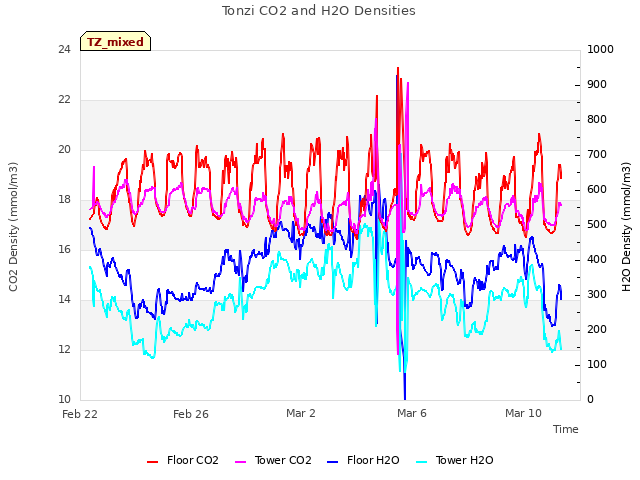
Task: Click the H2O Density (mmol/m3) axis label
Action: click(x=626, y=227)
